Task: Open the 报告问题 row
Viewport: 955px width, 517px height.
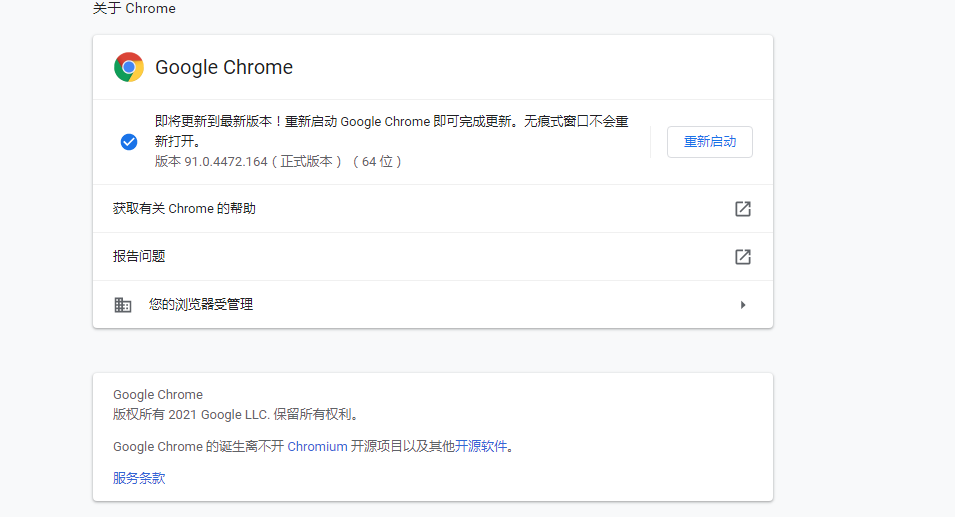Action: pyautogui.click(x=432, y=256)
